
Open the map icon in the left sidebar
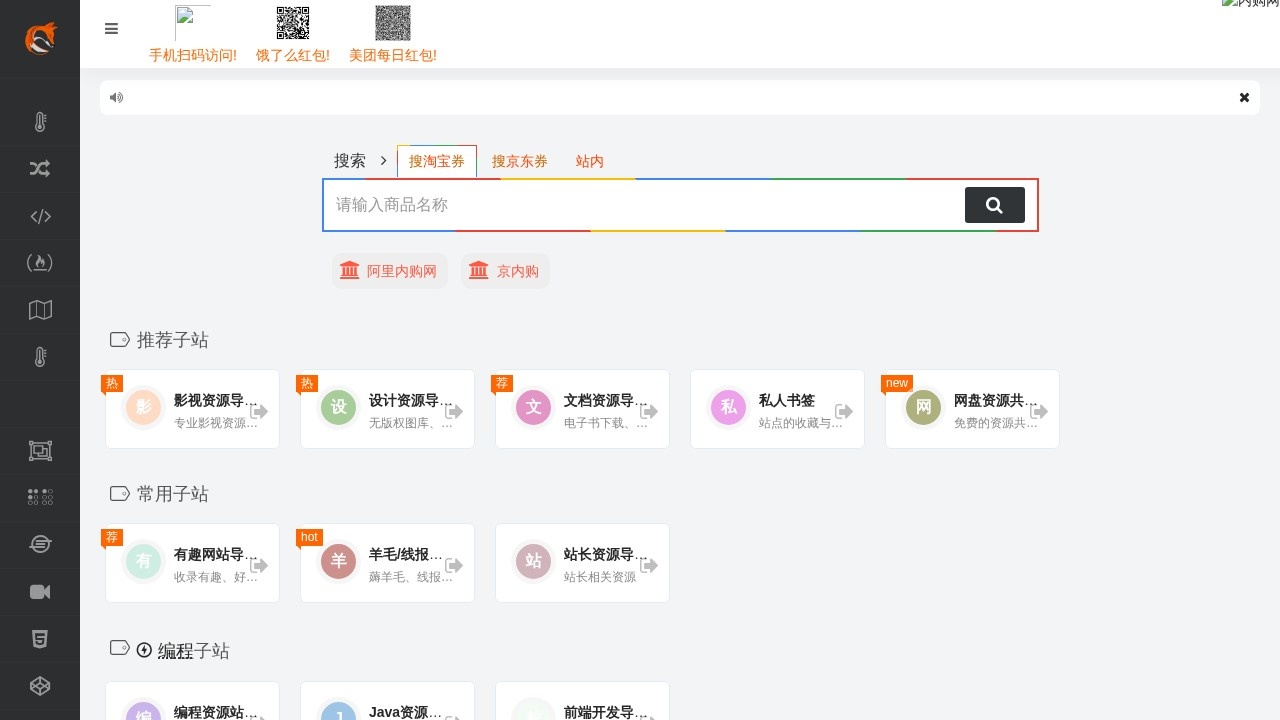pyautogui.click(x=40, y=310)
